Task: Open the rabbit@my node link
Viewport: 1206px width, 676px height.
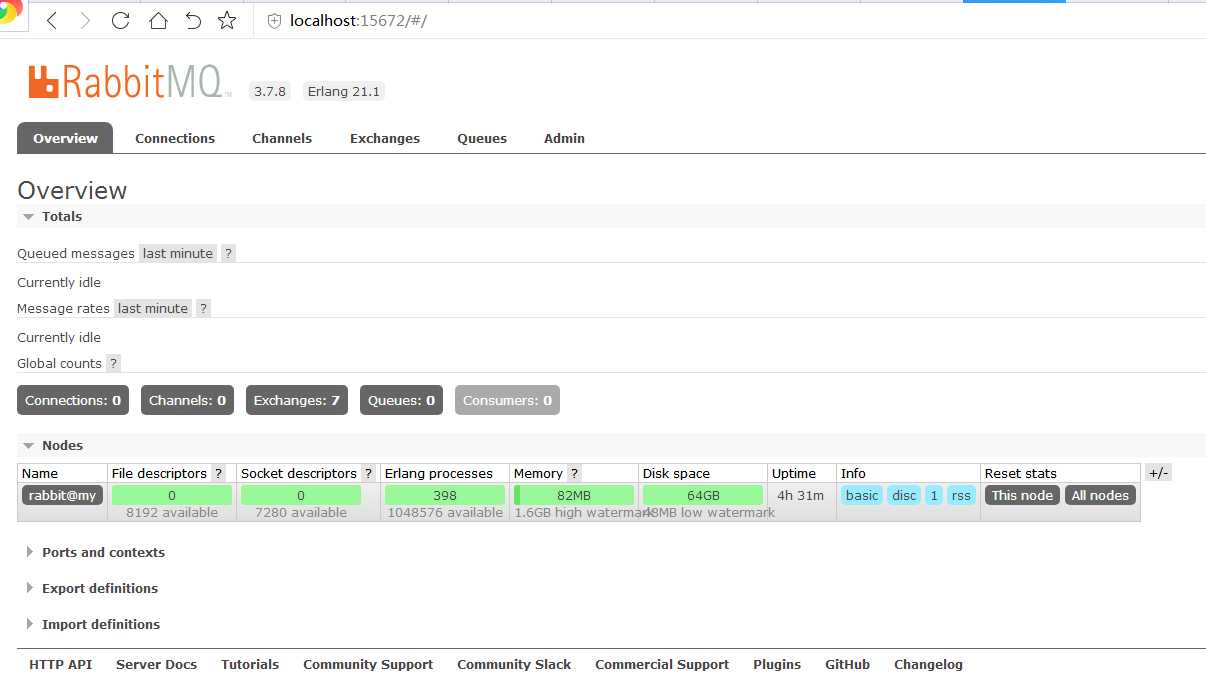Action: (x=62, y=495)
